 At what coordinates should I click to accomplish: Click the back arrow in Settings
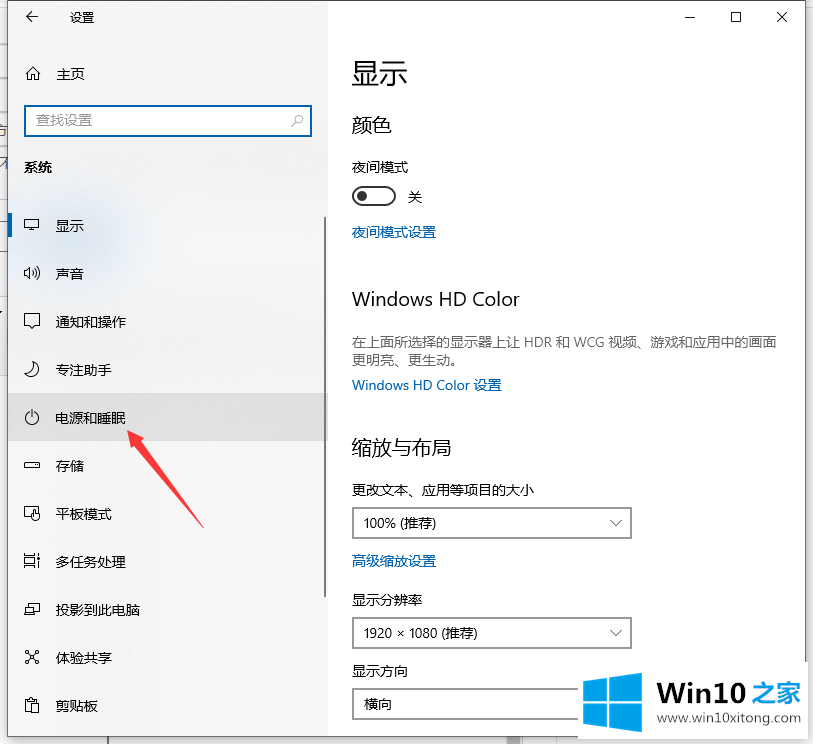pyautogui.click(x=32, y=17)
